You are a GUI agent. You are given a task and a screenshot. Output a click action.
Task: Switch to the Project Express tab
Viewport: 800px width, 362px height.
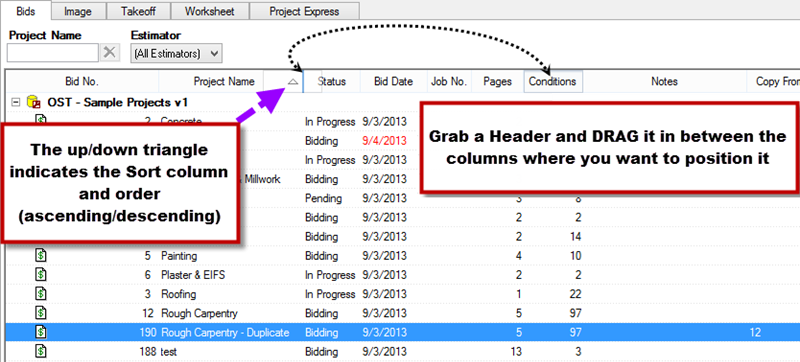pyautogui.click(x=304, y=11)
